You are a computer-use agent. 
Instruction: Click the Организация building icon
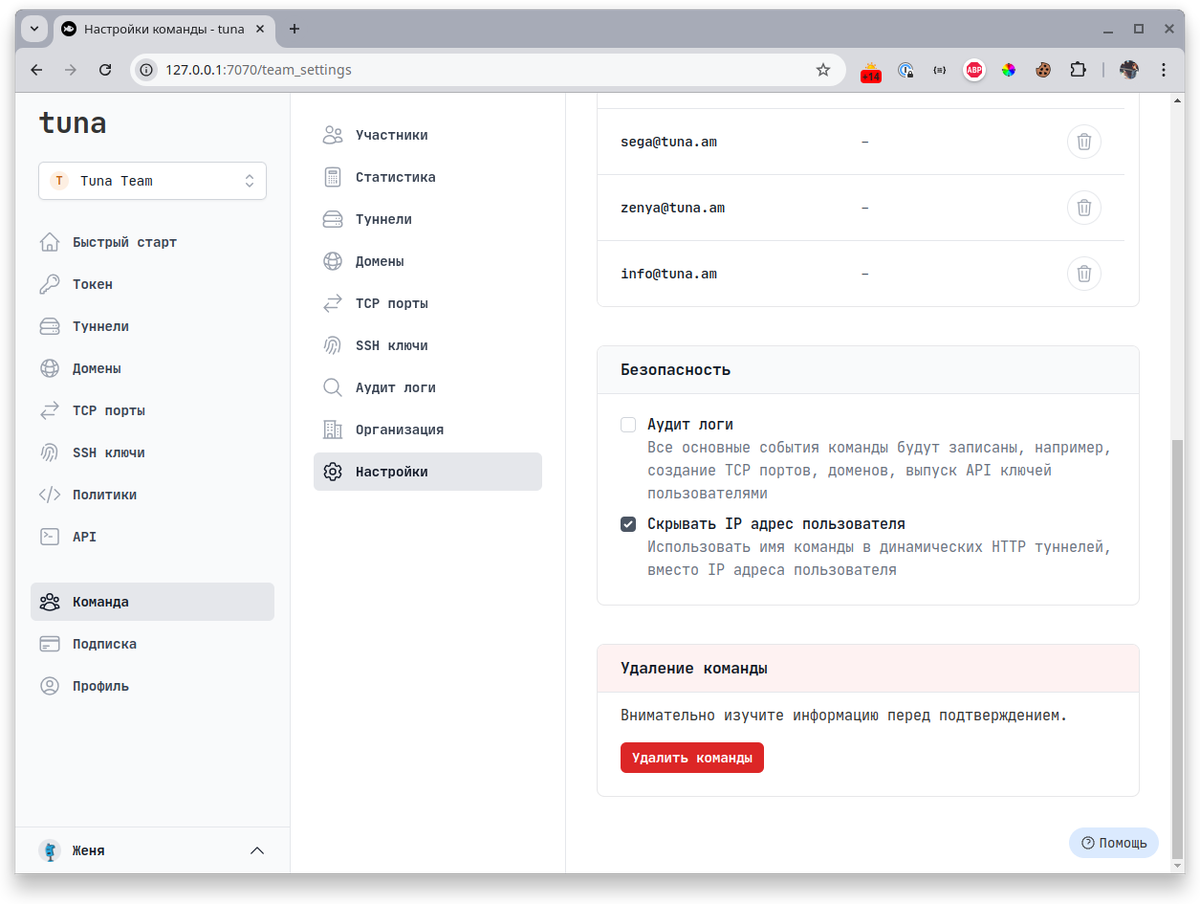point(333,429)
